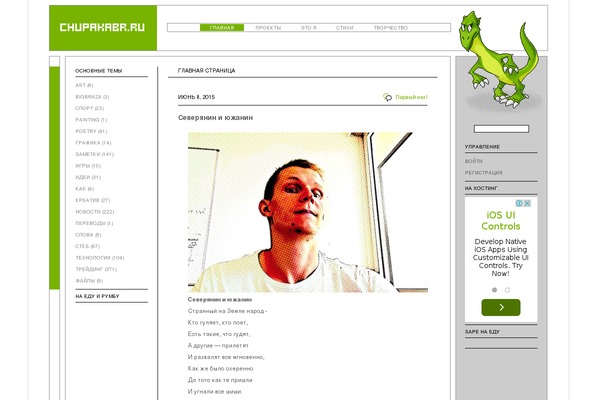
Task: Click the РЕГИСТРАЦИЯ link
Action: pos(484,173)
